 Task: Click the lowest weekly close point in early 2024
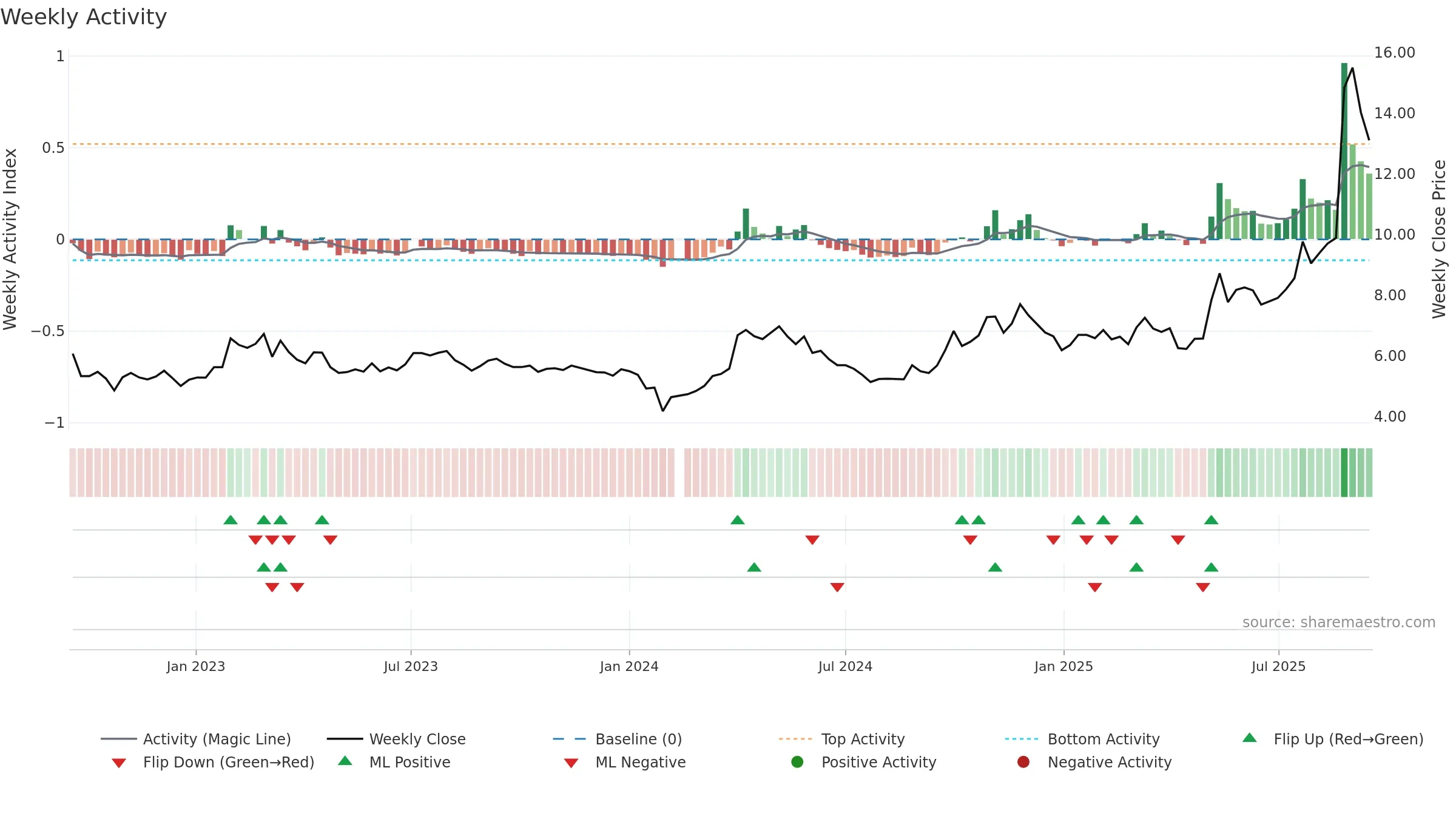(x=663, y=411)
